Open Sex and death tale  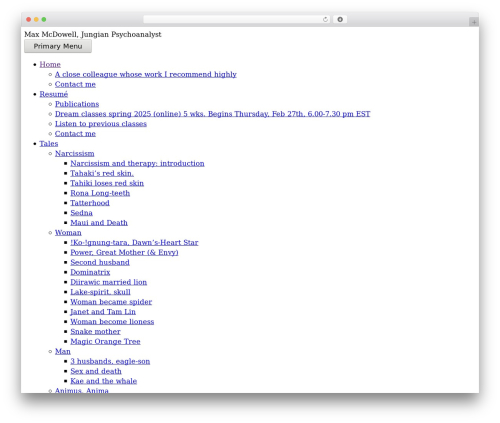tap(96, 371)
